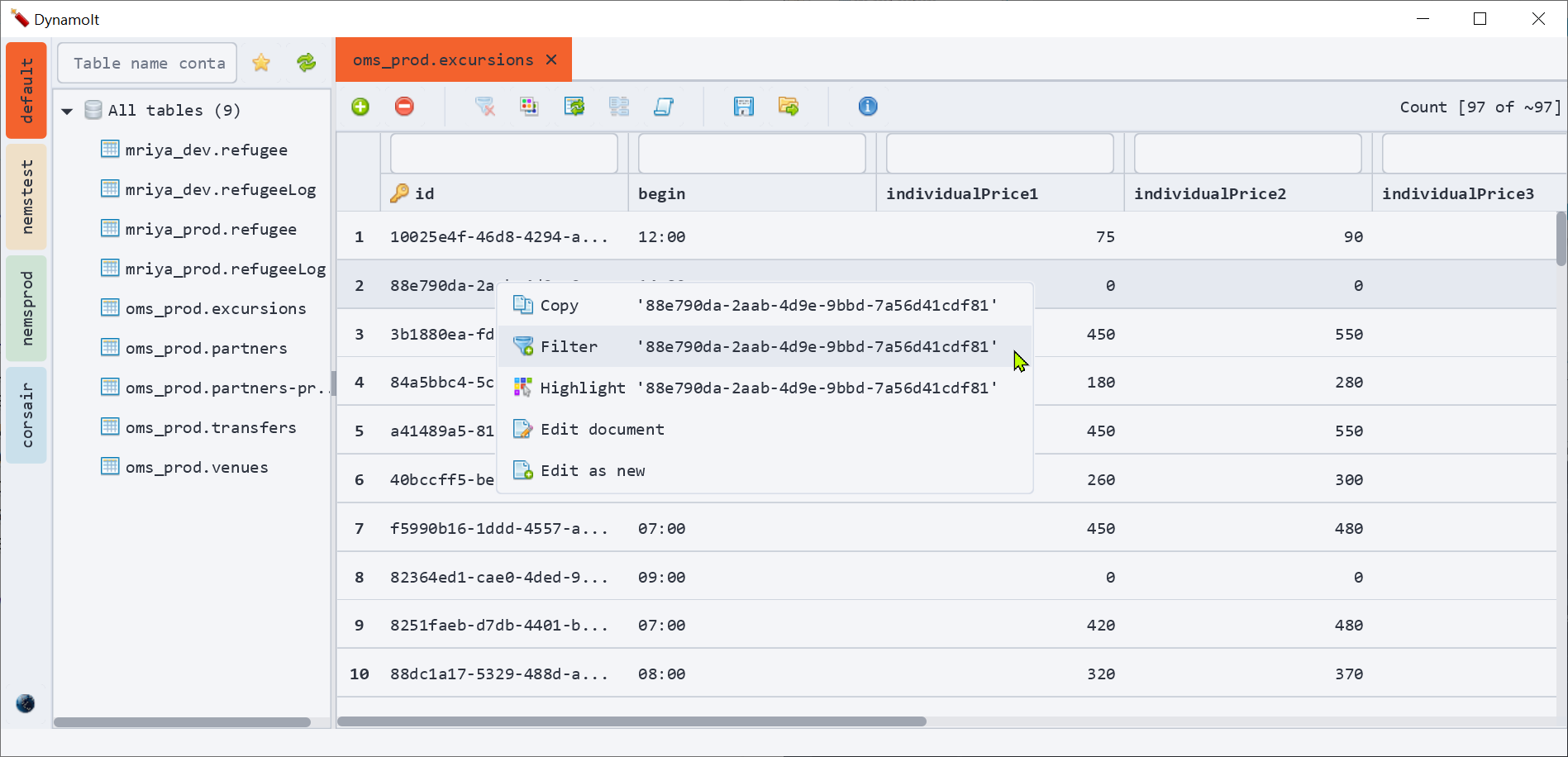Click the filter field above individualPrice2
The height and width of the screenshot is (757, 1568).
tap(1248, 154)
